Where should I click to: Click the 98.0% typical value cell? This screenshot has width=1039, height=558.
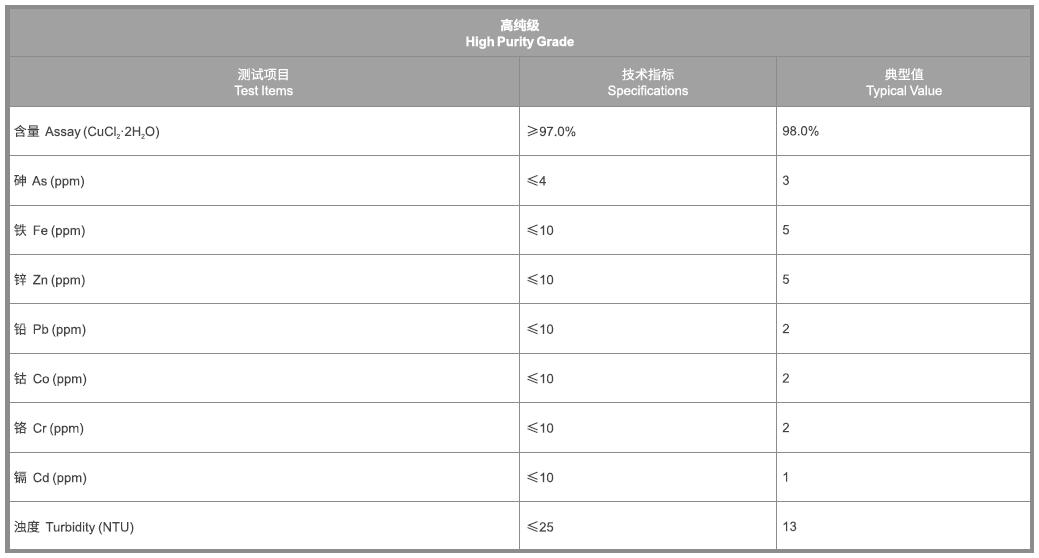(x=800, y=131)
